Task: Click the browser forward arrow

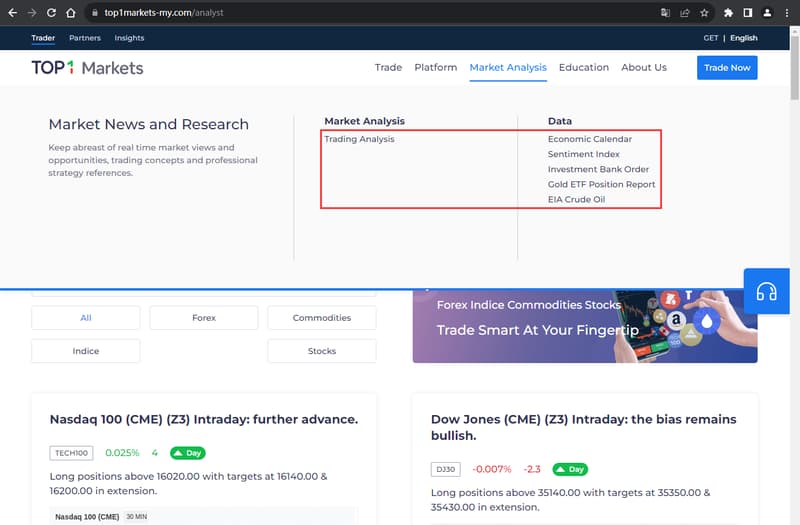Action: point(32,13)
